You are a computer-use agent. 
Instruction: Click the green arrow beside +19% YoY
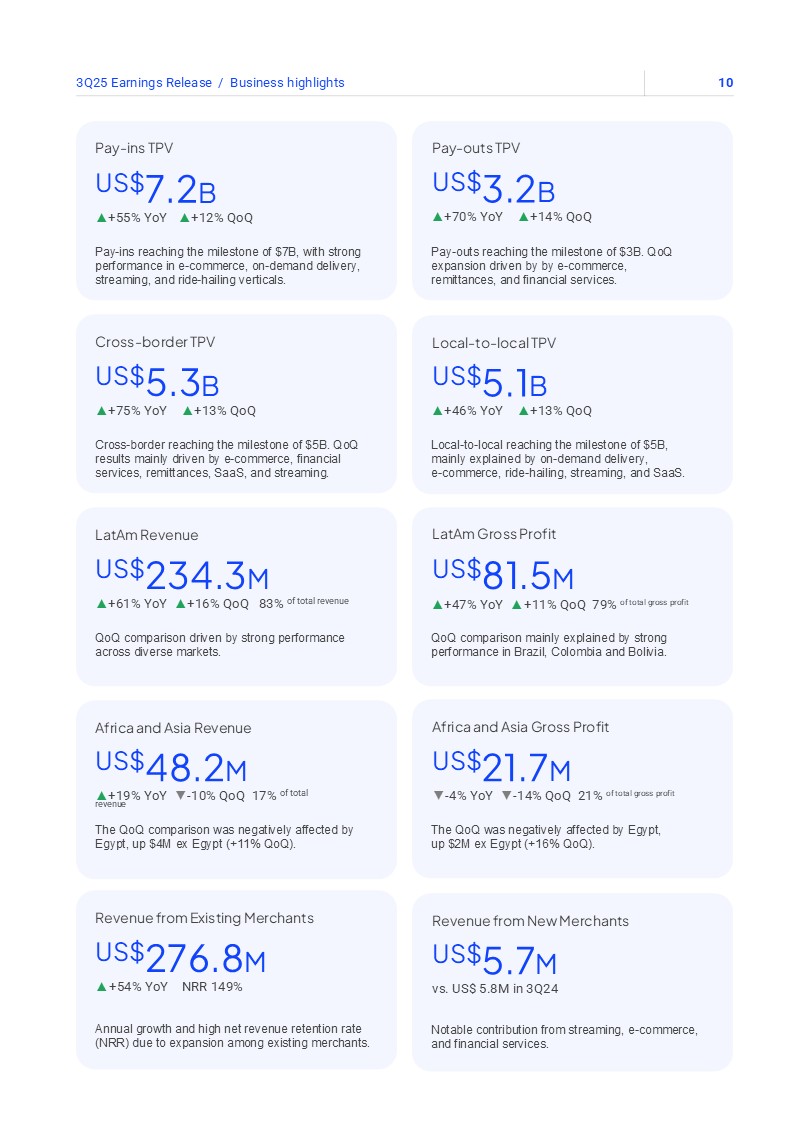pos(101,796)
